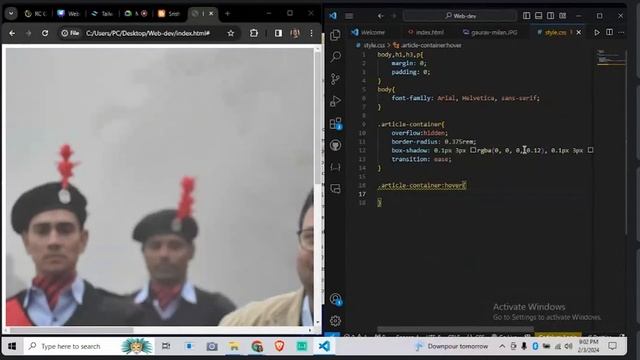The width and height of the screenshot is (640, 360).
Task: Click the horizontal scrollbar in the VS Code editor
Action: coord(455,329)
